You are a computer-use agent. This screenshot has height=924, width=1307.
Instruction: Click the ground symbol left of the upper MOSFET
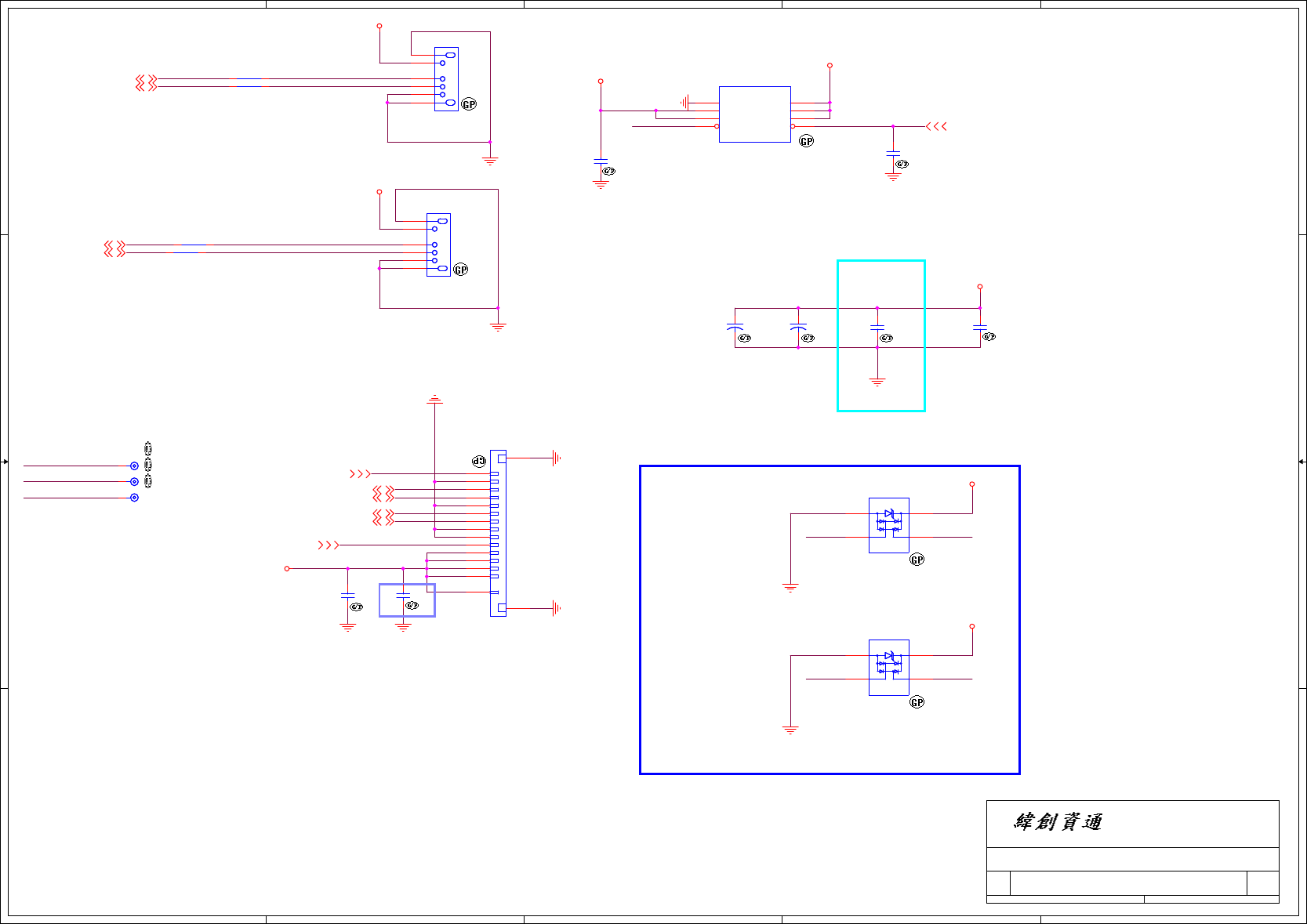[x=790, y=588]
